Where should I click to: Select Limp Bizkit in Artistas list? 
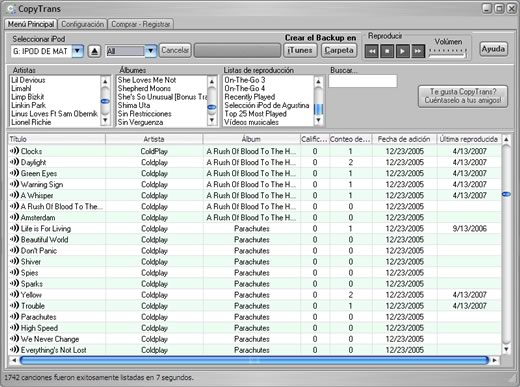tap(27, 97)
